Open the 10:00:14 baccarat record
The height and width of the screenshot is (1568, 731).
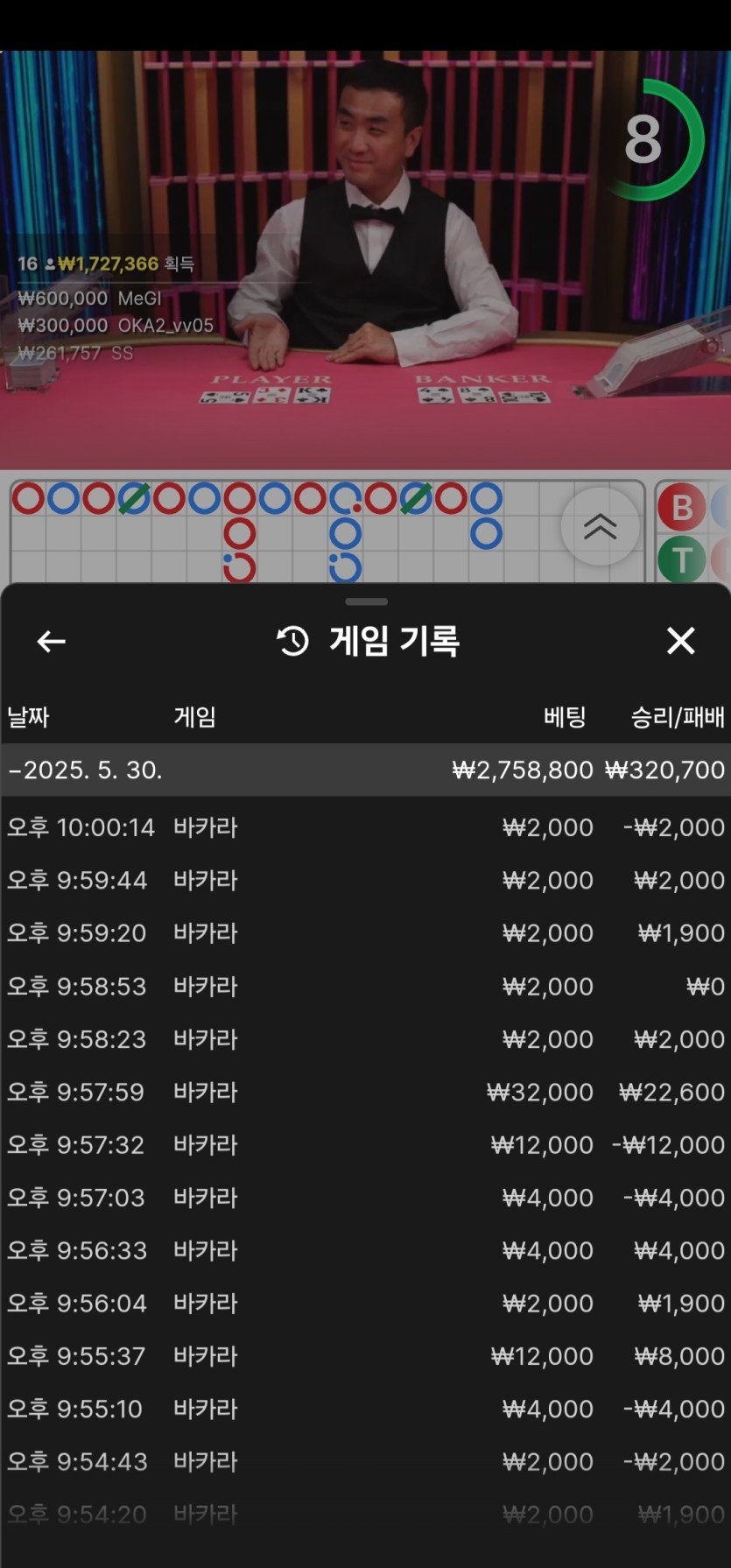365,827
